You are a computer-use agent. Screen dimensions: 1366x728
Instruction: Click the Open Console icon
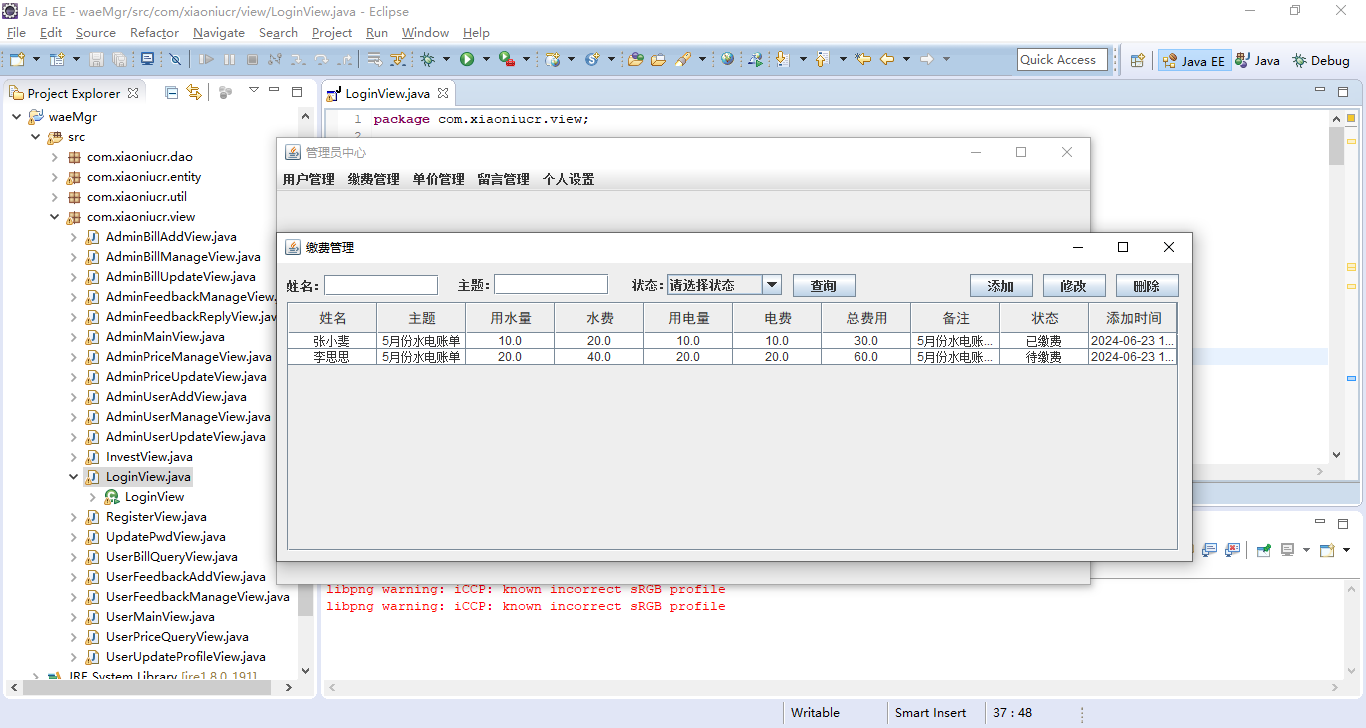pos(1327,549)
